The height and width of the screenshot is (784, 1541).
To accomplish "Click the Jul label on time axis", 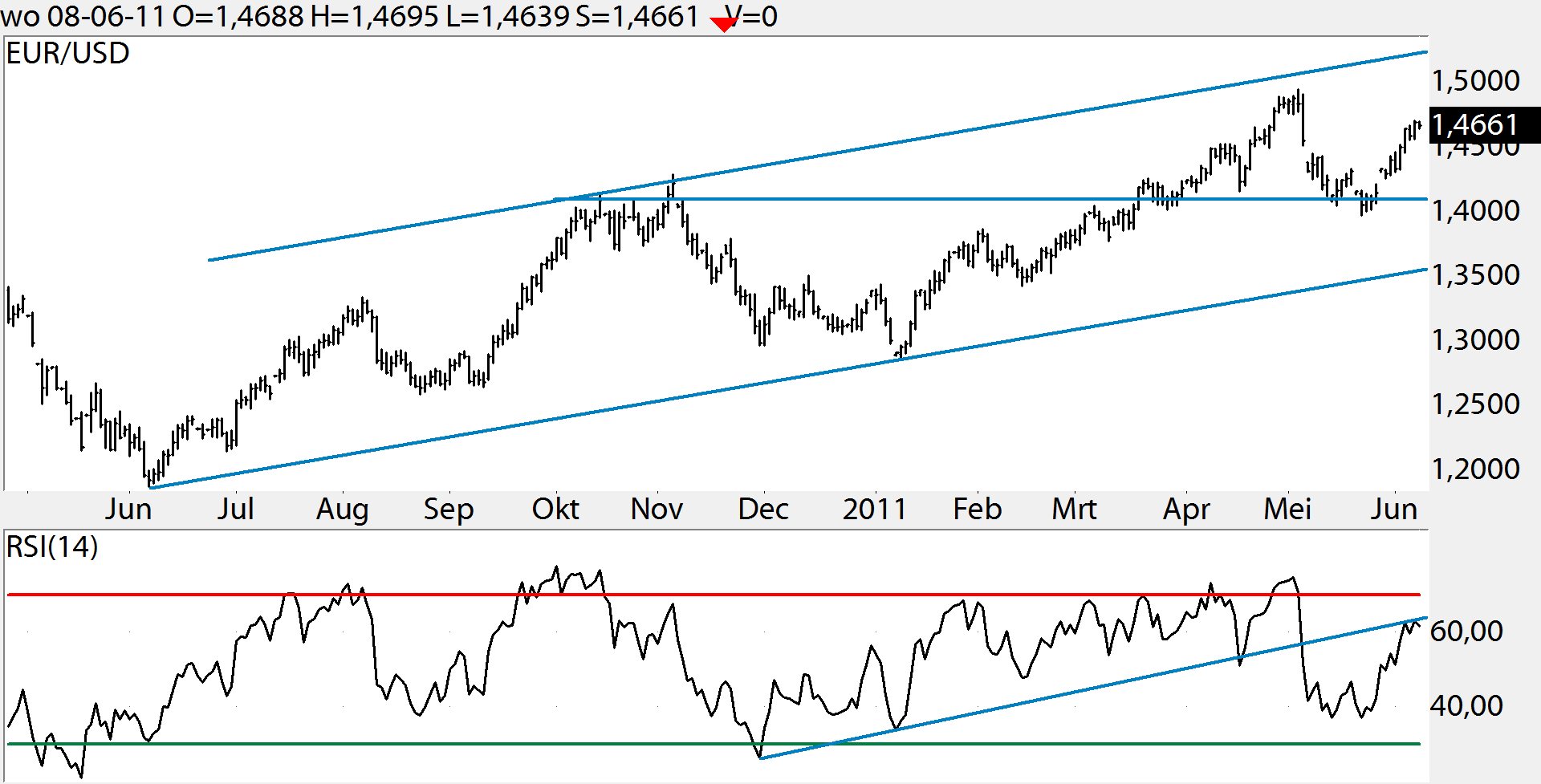I will [235, 510].
